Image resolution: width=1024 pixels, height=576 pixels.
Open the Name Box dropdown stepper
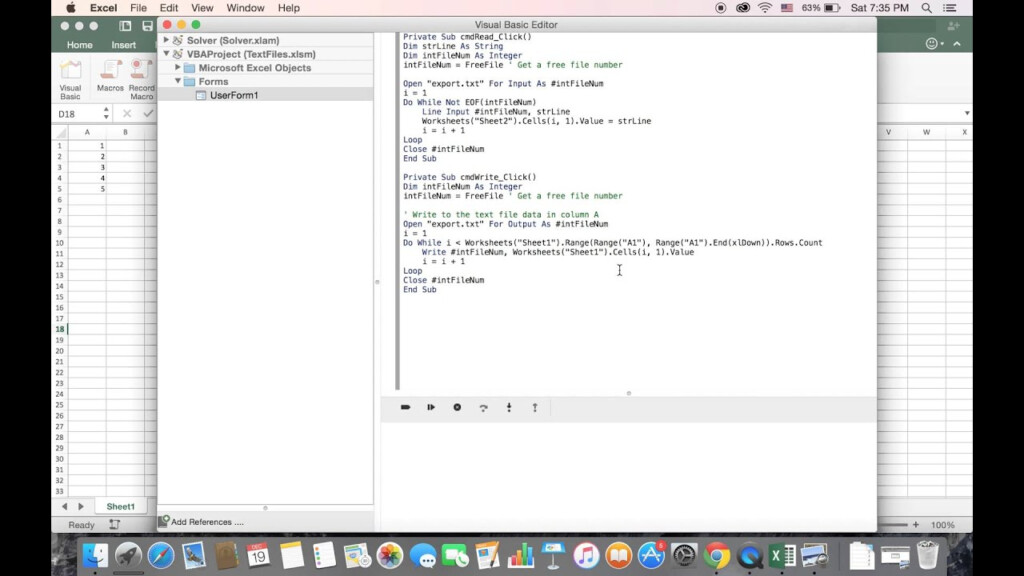pos(106,114)
